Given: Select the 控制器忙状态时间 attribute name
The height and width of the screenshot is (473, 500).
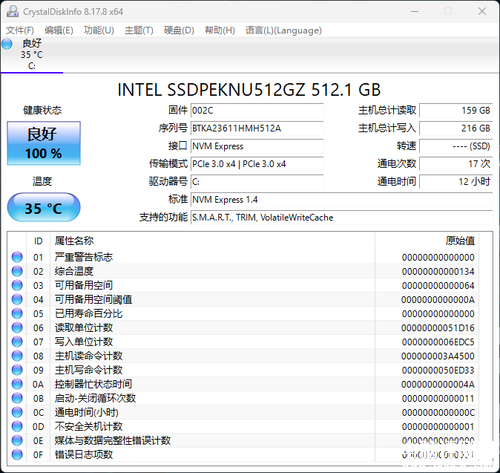Looking at the screenshot, I should click(x=93, y=384).
